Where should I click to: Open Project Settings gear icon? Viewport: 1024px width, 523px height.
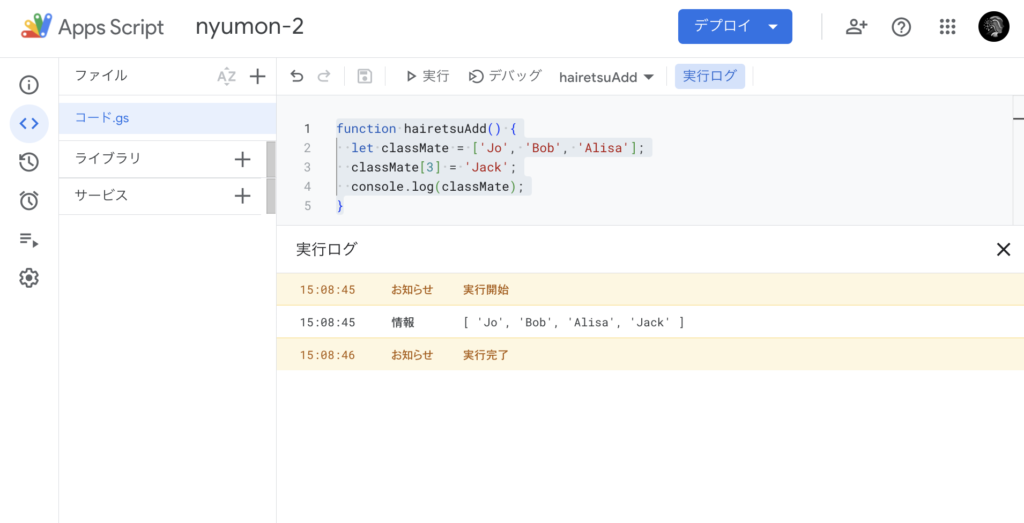[x=29, y=278]
